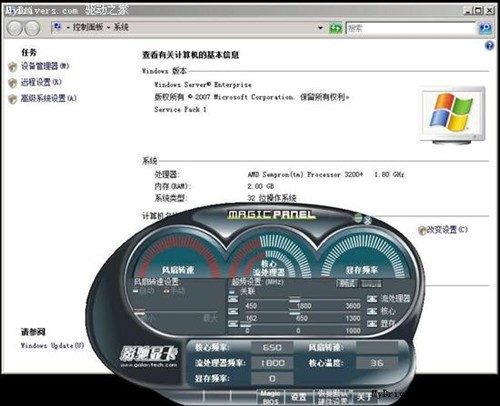This screenshot has height=406, width=500.
Task: Click the 2.00 GB memory value
Action: (x=261, y=186)
